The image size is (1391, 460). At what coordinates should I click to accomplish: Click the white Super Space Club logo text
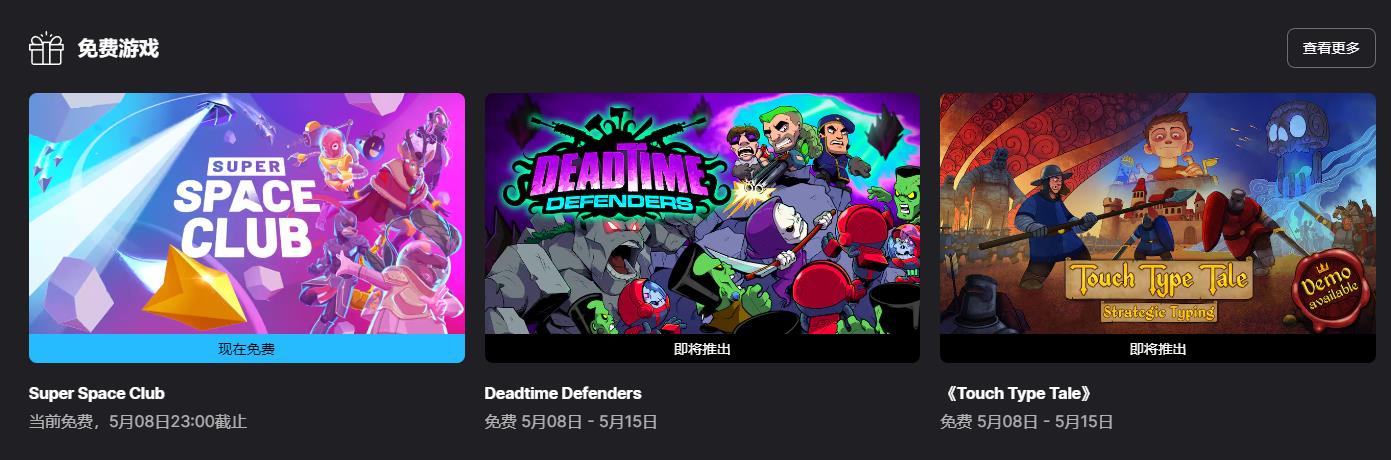coord(247,208)
